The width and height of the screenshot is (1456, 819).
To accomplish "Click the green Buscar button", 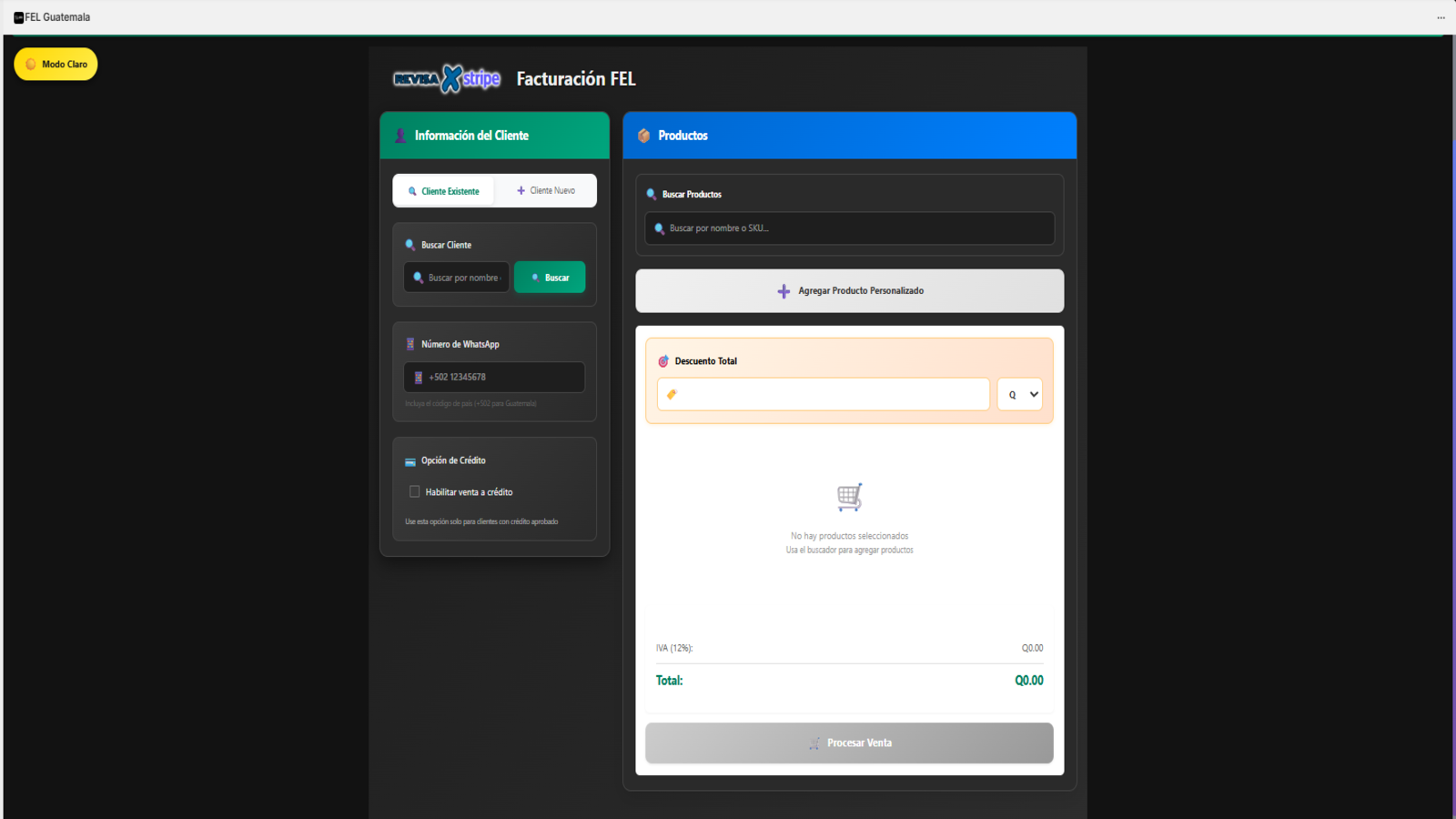I will pyautogui.click(x=550, y=278).
